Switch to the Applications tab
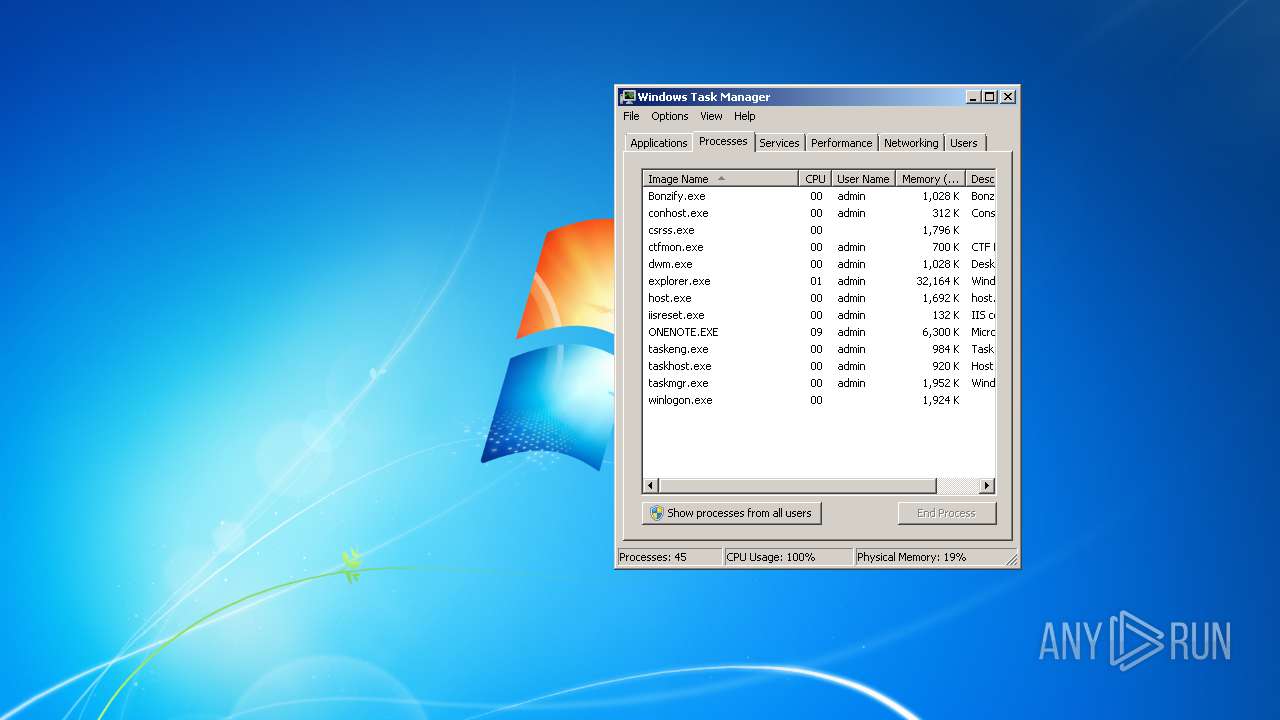 coord(659,143)
